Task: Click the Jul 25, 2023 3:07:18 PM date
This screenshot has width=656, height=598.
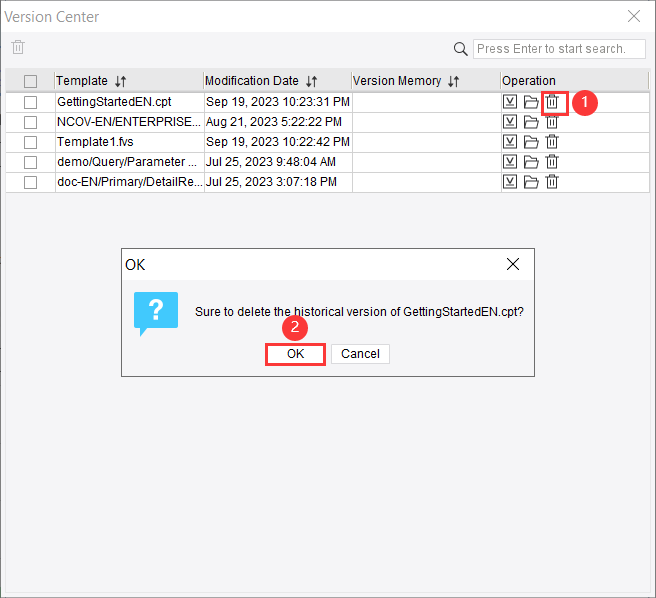Action: click(x=271, y=182)
